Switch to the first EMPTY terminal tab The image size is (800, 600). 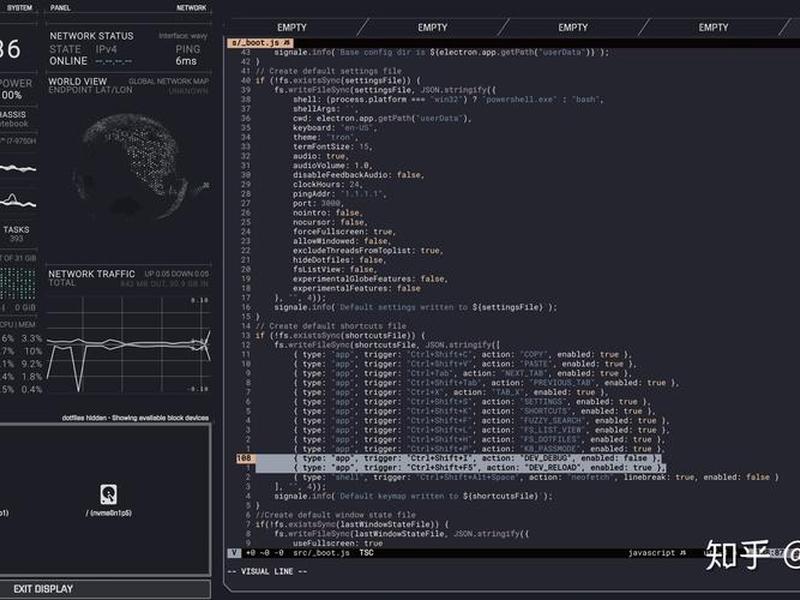point(292,28)
